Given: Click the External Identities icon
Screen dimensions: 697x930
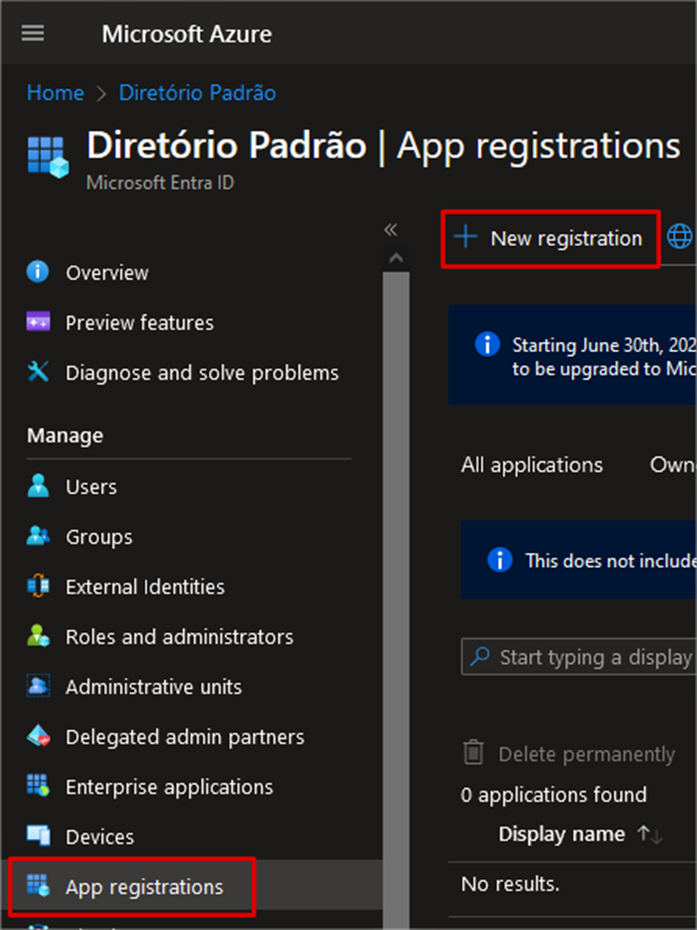Looking at the screenshot, I should (38, 585).
